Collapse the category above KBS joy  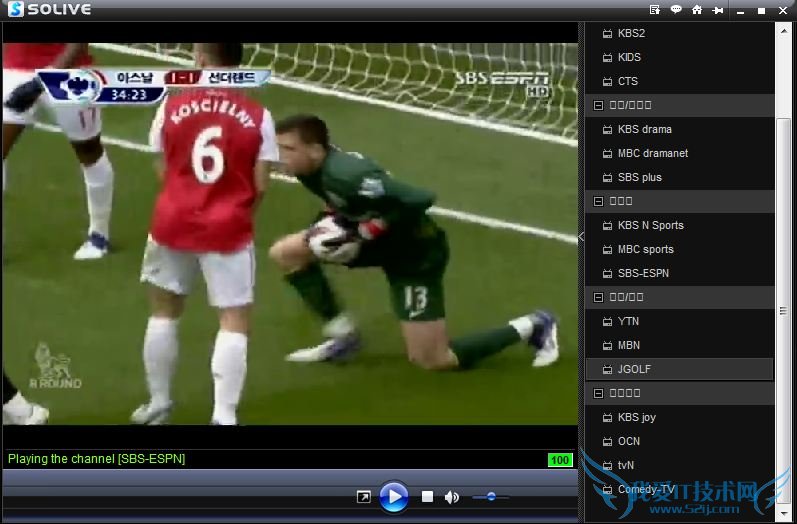tap(598, 393)
